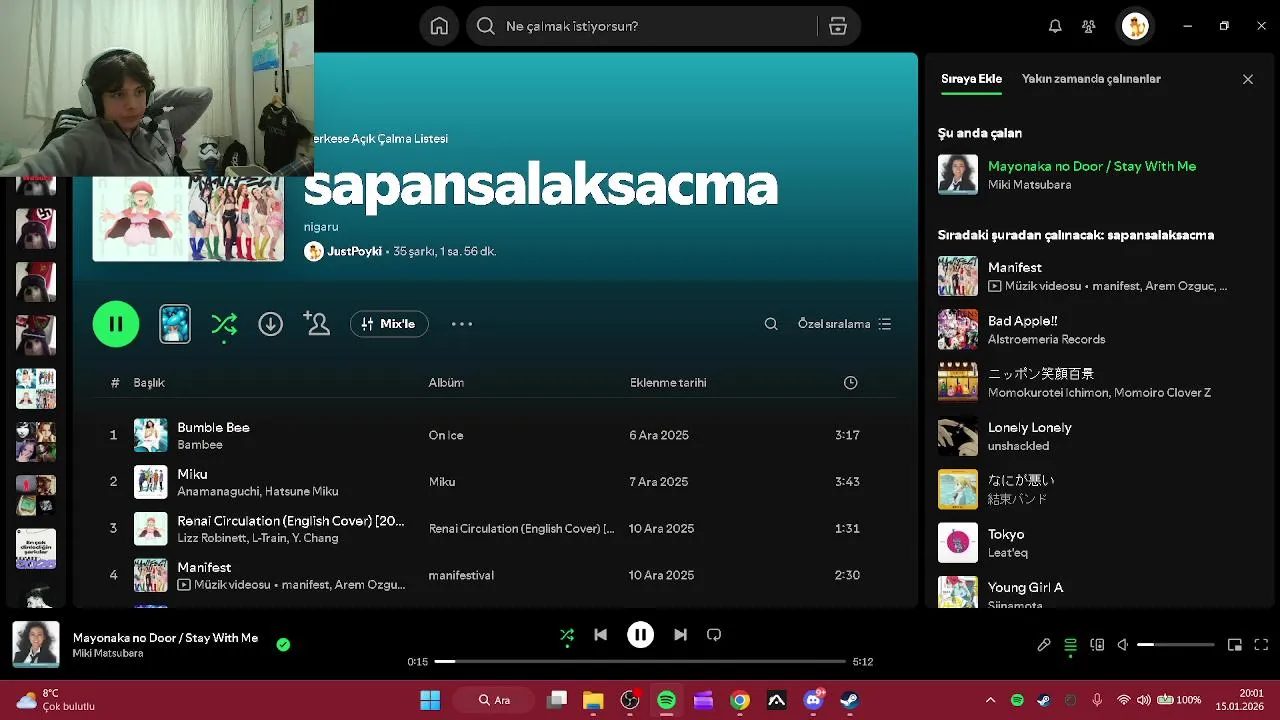Open the Windows Start menu
Image resolution: width=1280 pixels, height=720 pixels.
(430, 700)
